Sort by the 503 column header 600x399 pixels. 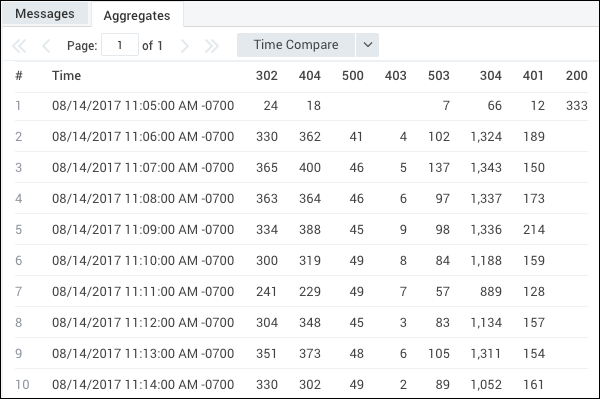pyautogui.click(x=439, y=75)
